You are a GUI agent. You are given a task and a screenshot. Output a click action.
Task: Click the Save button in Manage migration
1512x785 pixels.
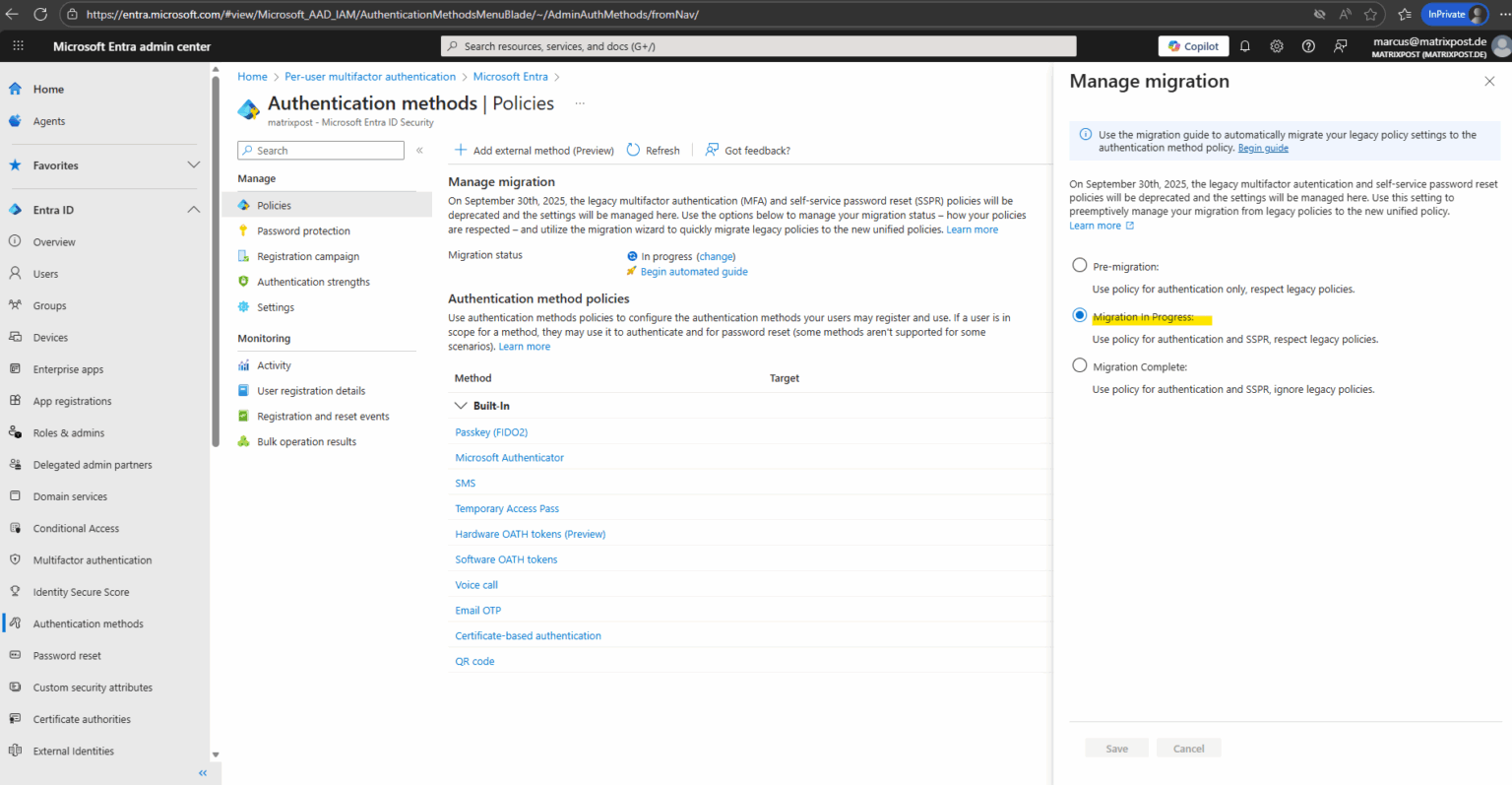click(x=1116, y=748)
